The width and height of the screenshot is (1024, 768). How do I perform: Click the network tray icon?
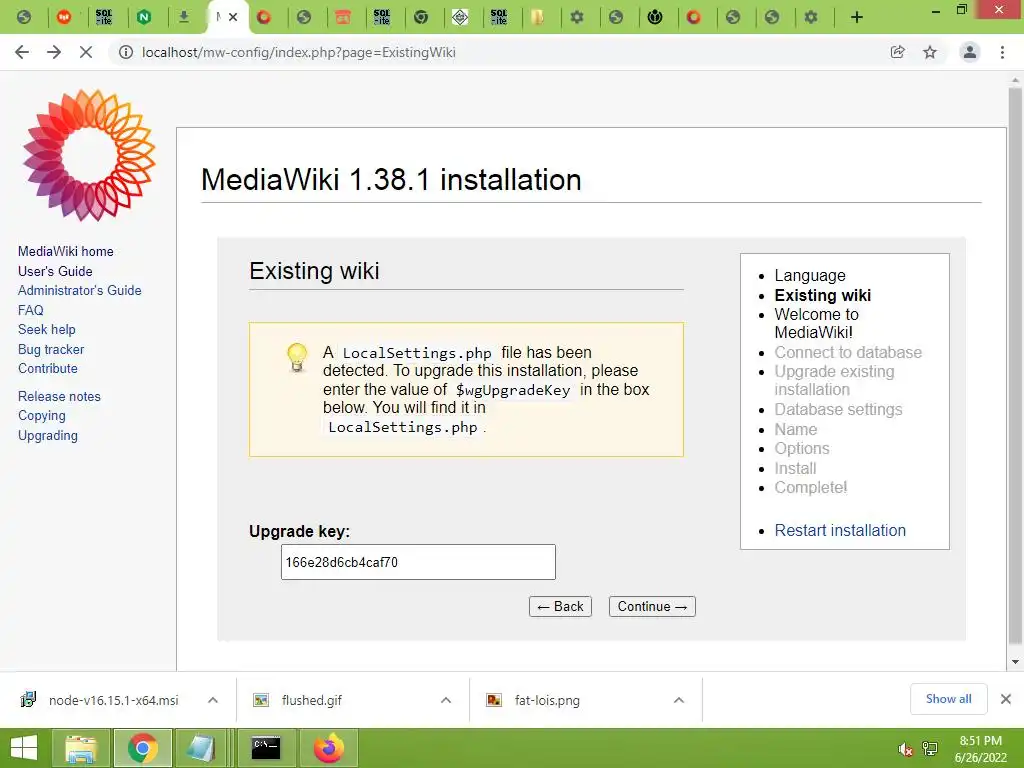pos(930,749)
